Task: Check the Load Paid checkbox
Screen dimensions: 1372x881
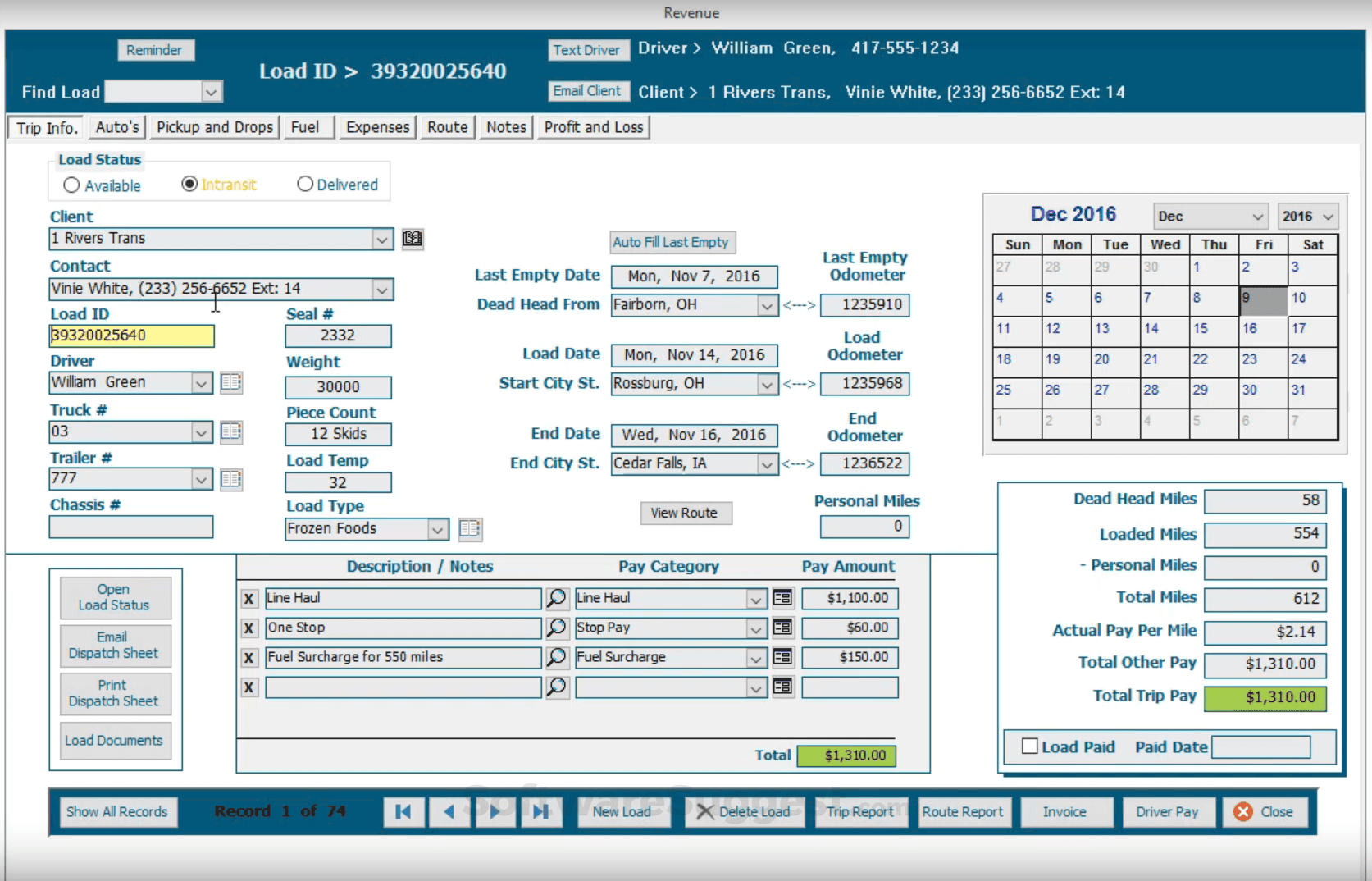Action: coord(1030,746)
